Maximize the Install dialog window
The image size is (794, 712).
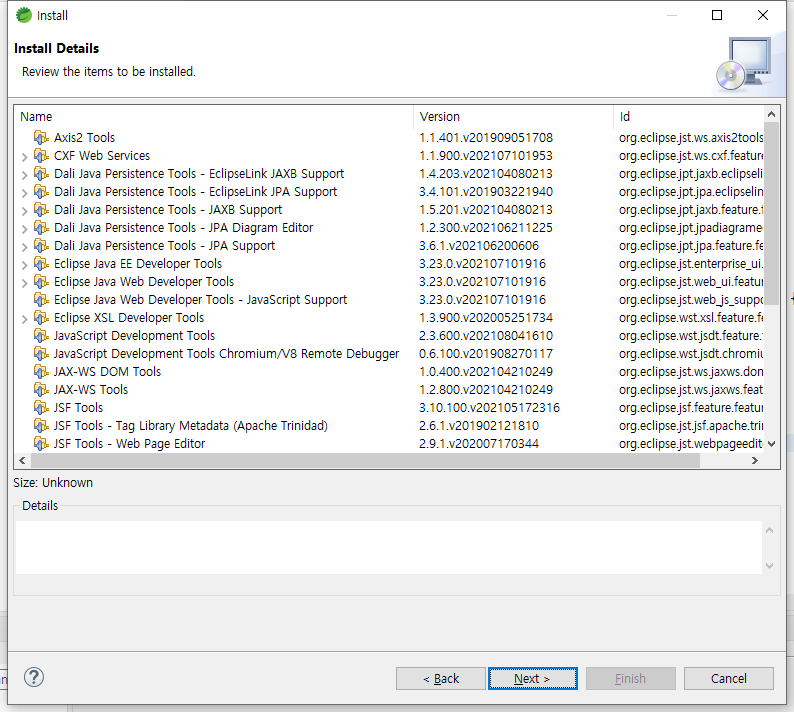(x=717, y=15)
